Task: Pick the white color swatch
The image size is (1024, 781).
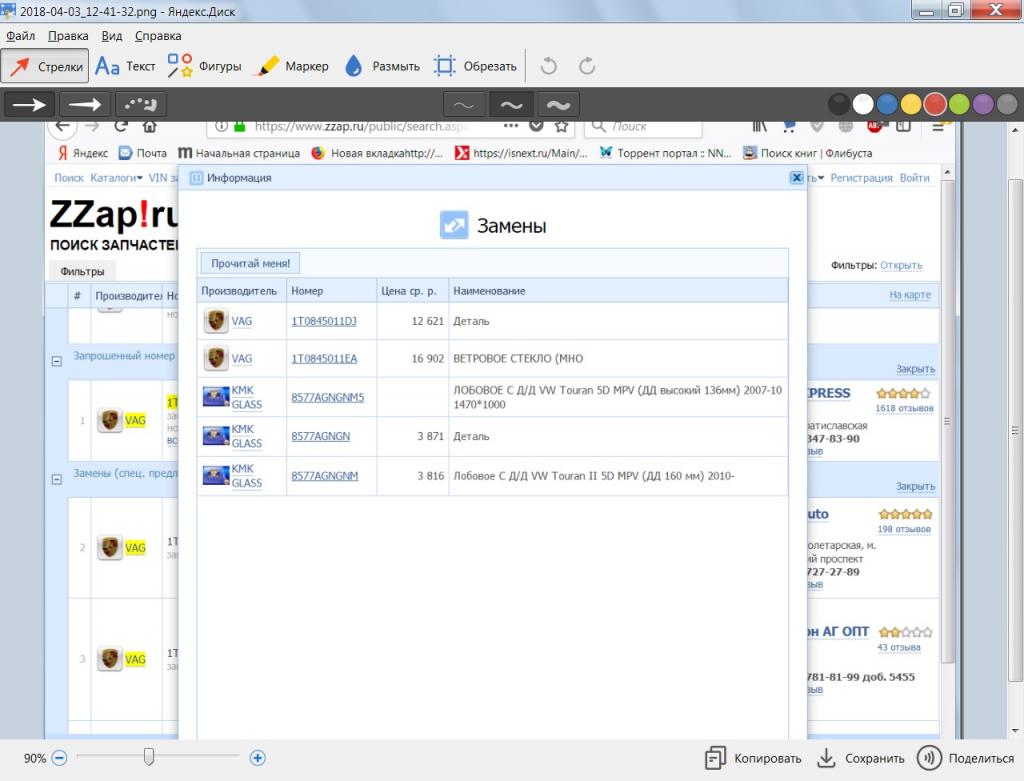Action: pyautogui.click(x=863, y=104)
